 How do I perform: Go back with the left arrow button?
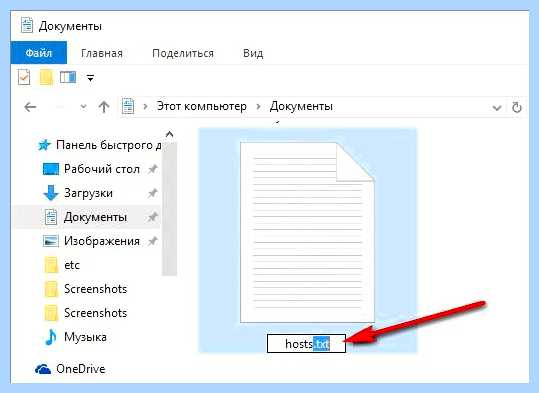point(30,107)
